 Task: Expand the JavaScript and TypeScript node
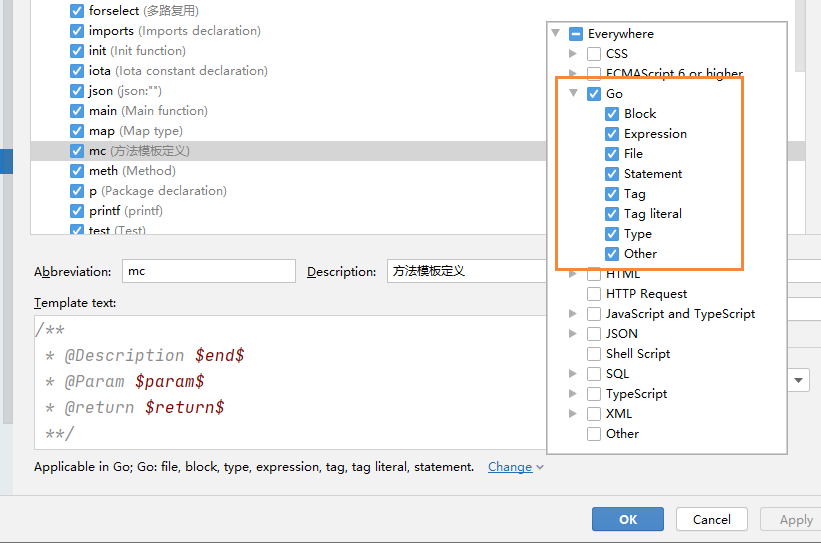pos(573,314)
